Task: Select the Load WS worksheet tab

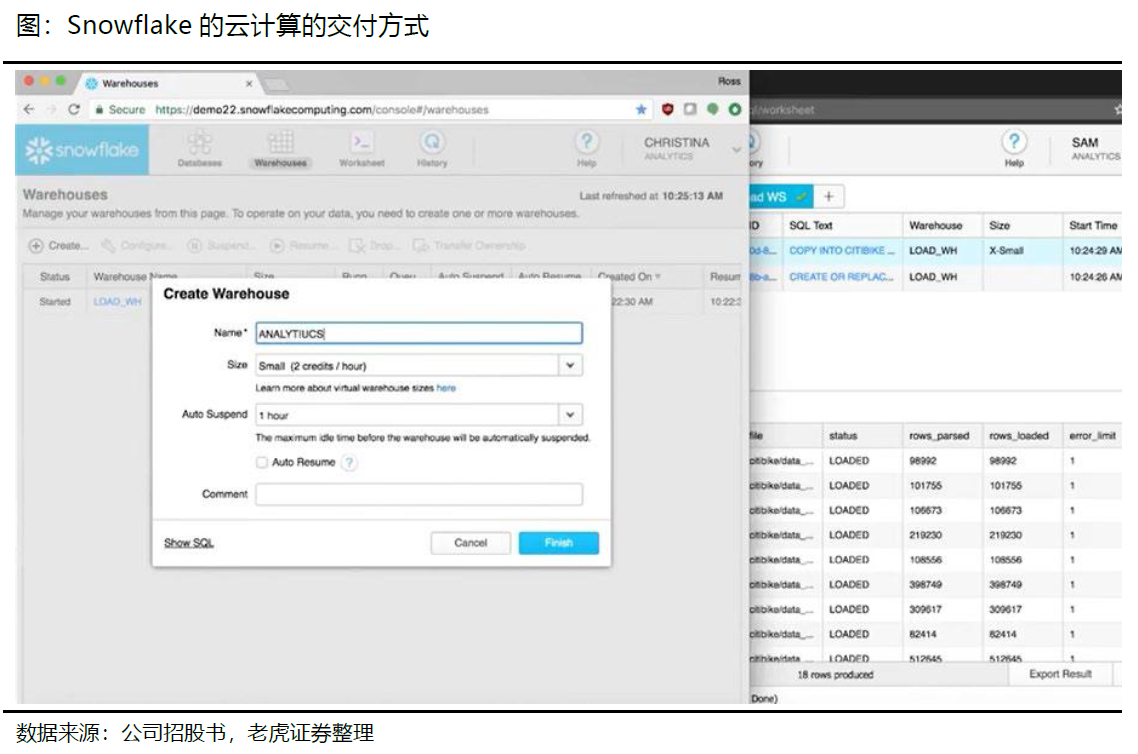Action: pos(780,197)
